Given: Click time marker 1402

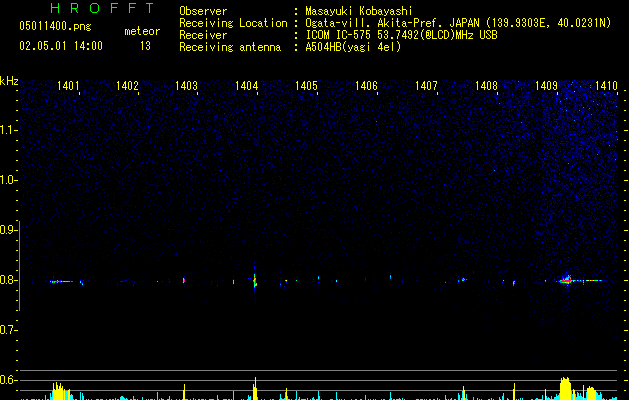Looking at the screenshot, I should (127, 86).
